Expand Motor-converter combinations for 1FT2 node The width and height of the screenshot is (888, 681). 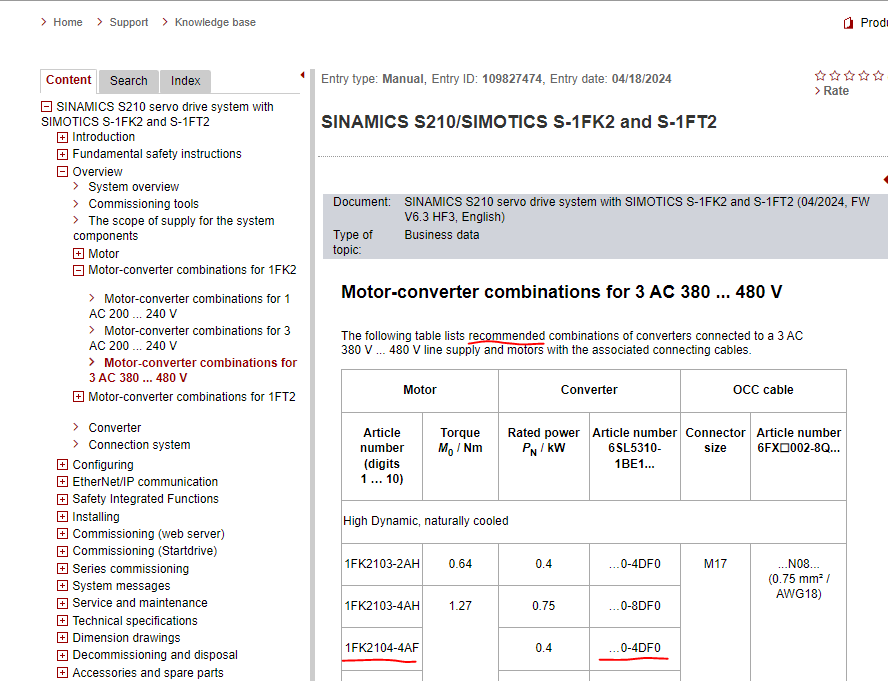[78, 397]
